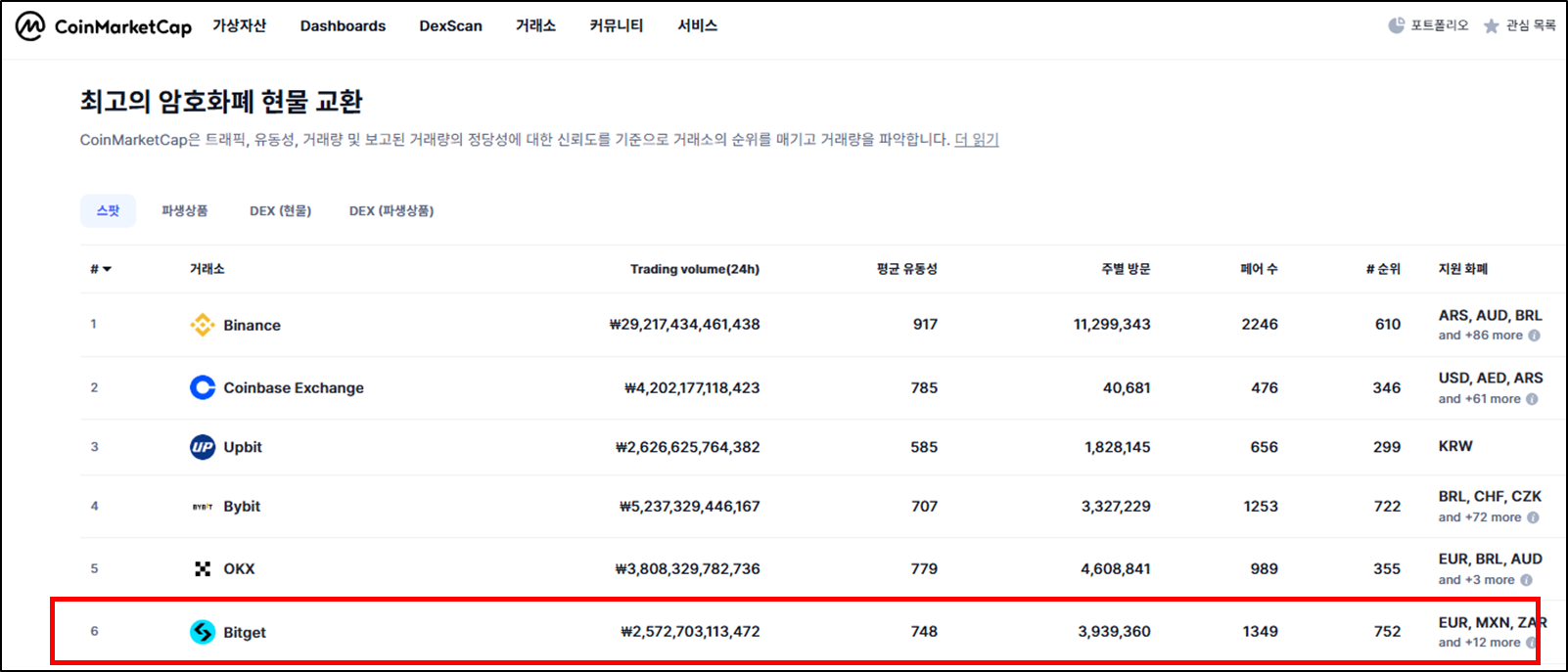This screenshot has width=1568, height=672.
Task: Click Upbit weekly visits 1,828,145
Action: point(1118,447)
